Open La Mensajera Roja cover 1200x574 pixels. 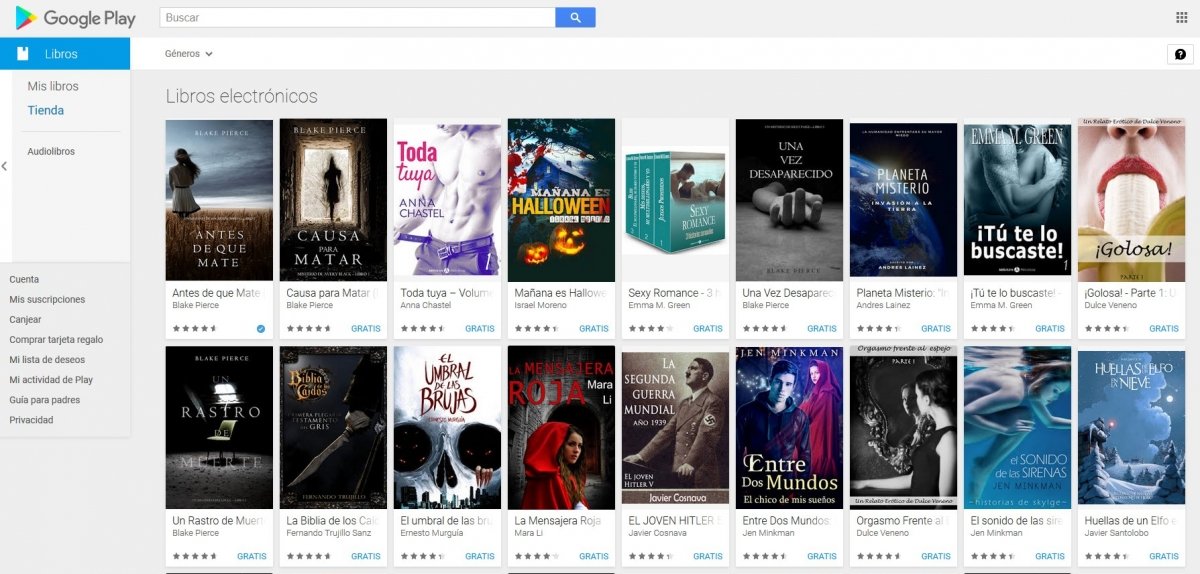561,428
